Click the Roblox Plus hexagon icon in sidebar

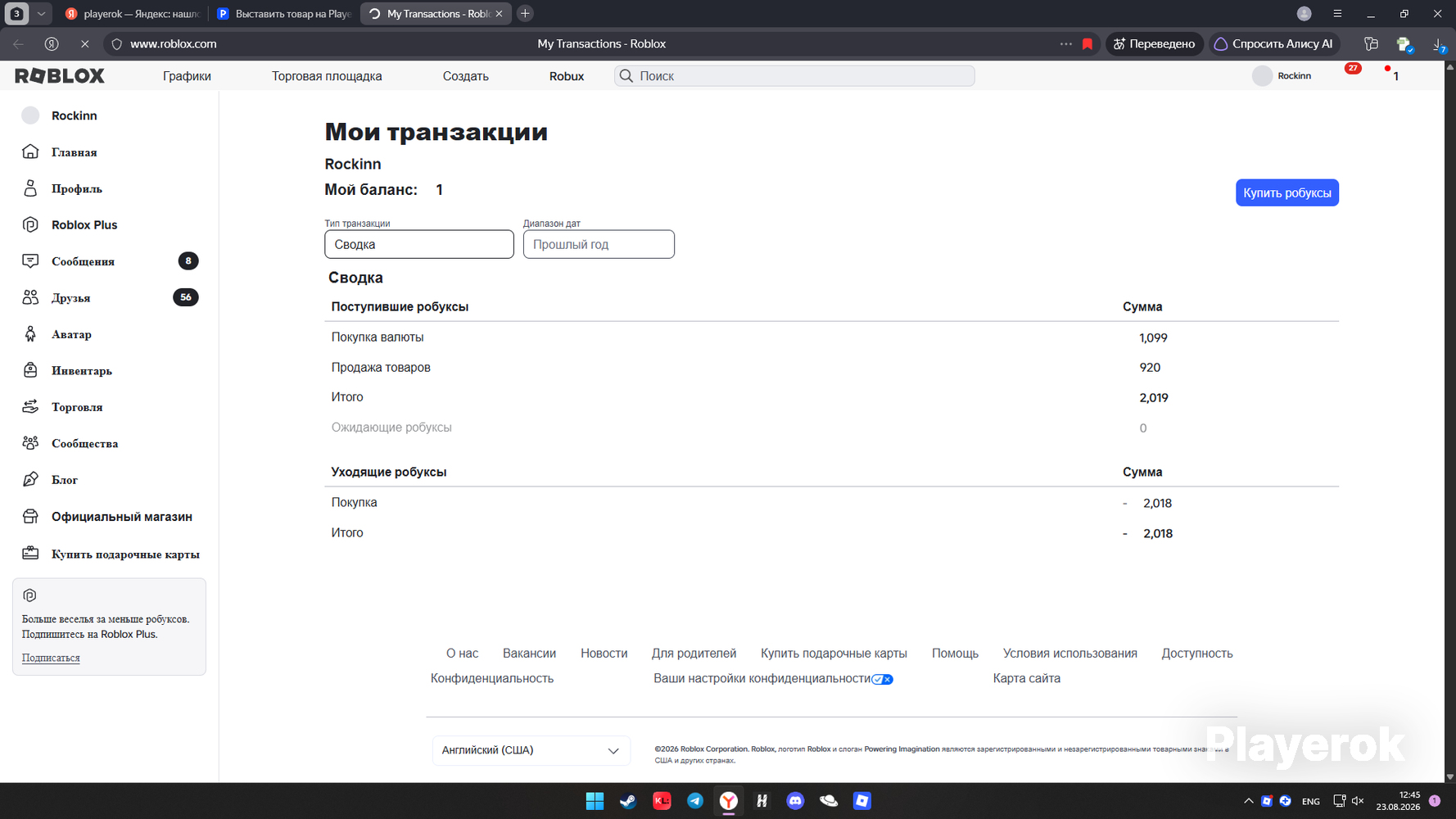30,224
